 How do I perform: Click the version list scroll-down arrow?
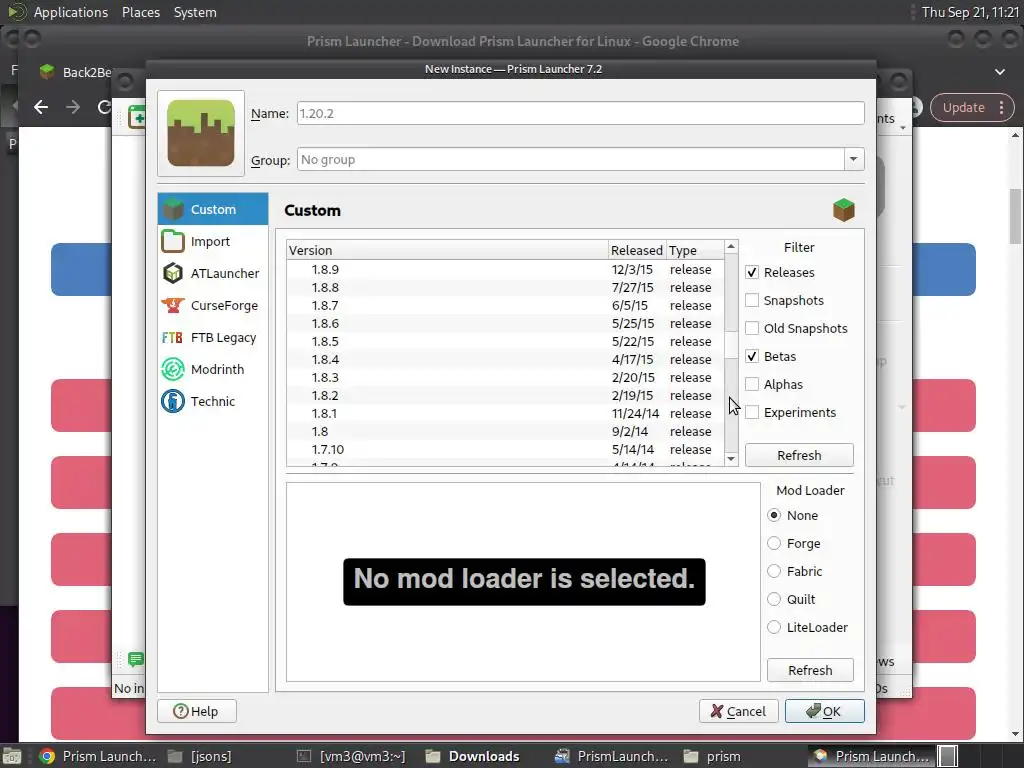[x=731, y=458]
